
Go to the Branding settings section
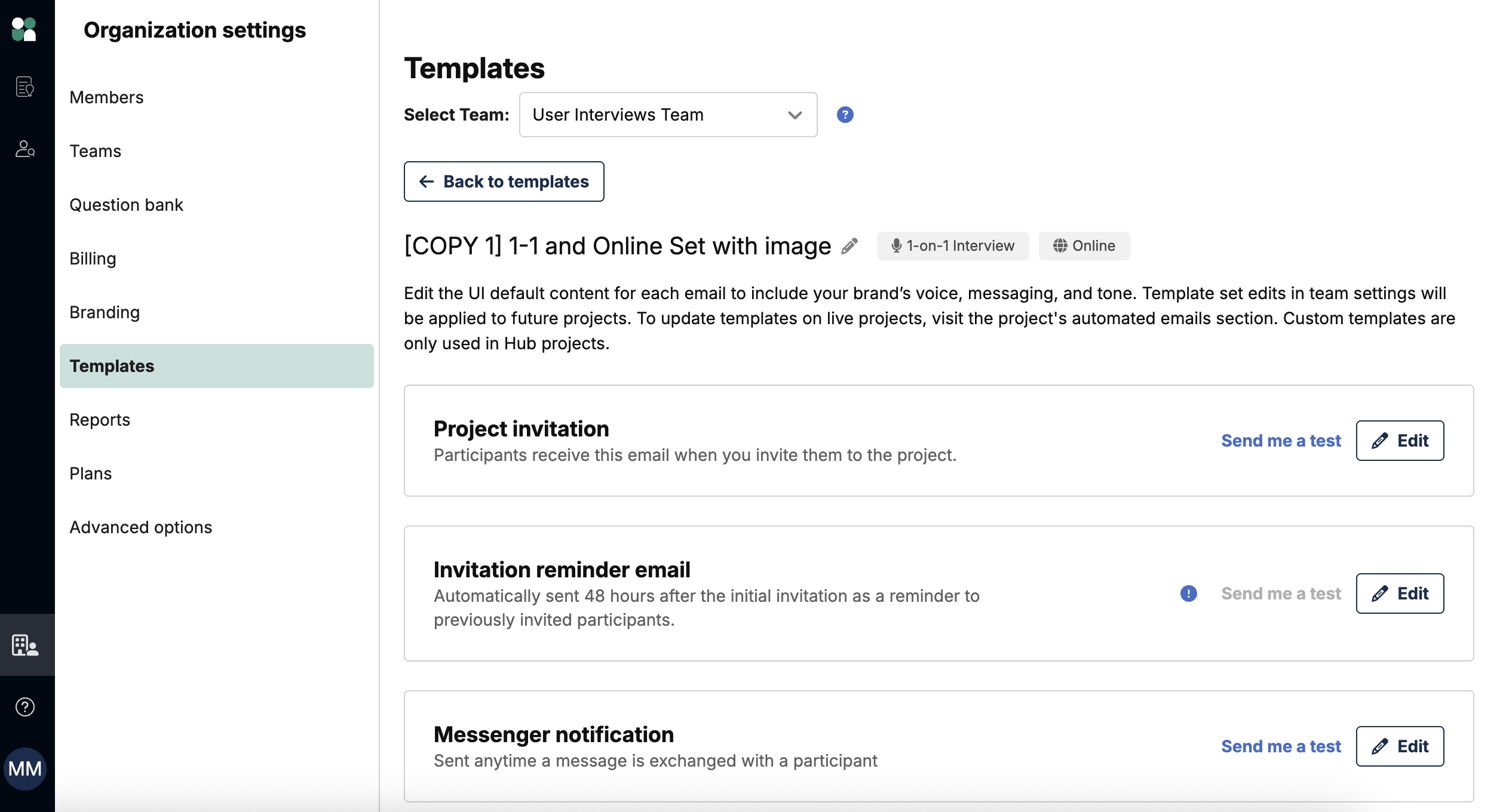(105, 312)
